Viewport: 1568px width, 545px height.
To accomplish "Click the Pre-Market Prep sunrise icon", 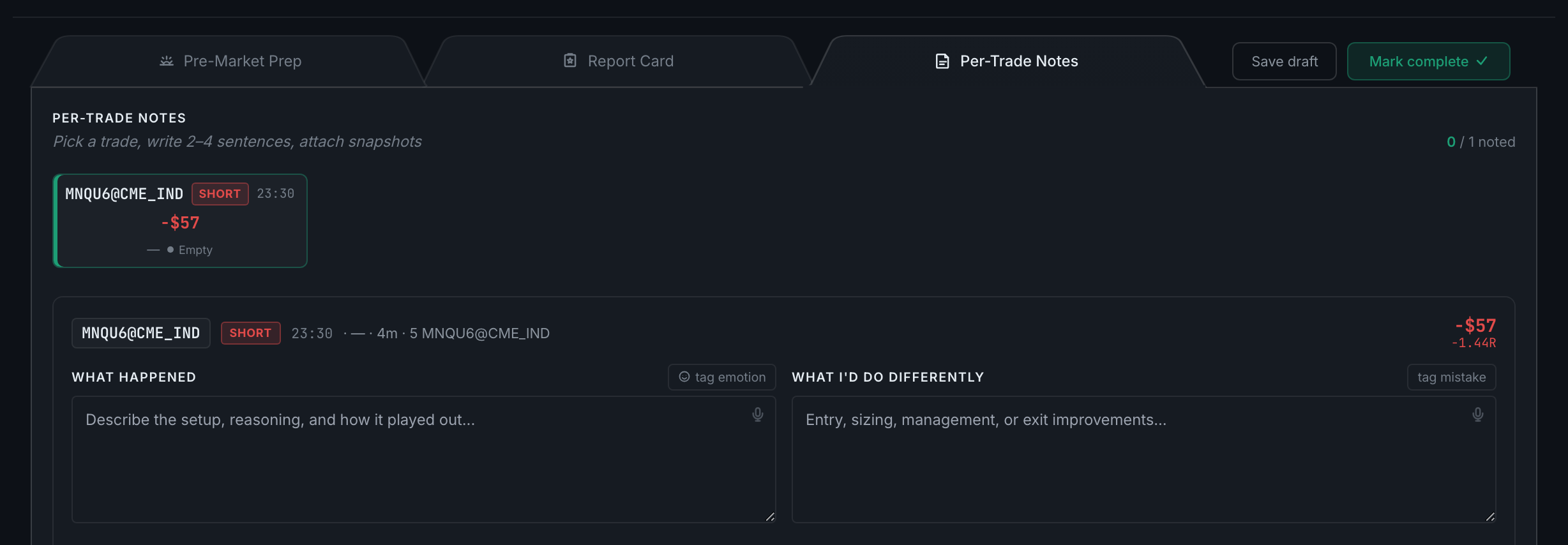I will tap(167, 61).
